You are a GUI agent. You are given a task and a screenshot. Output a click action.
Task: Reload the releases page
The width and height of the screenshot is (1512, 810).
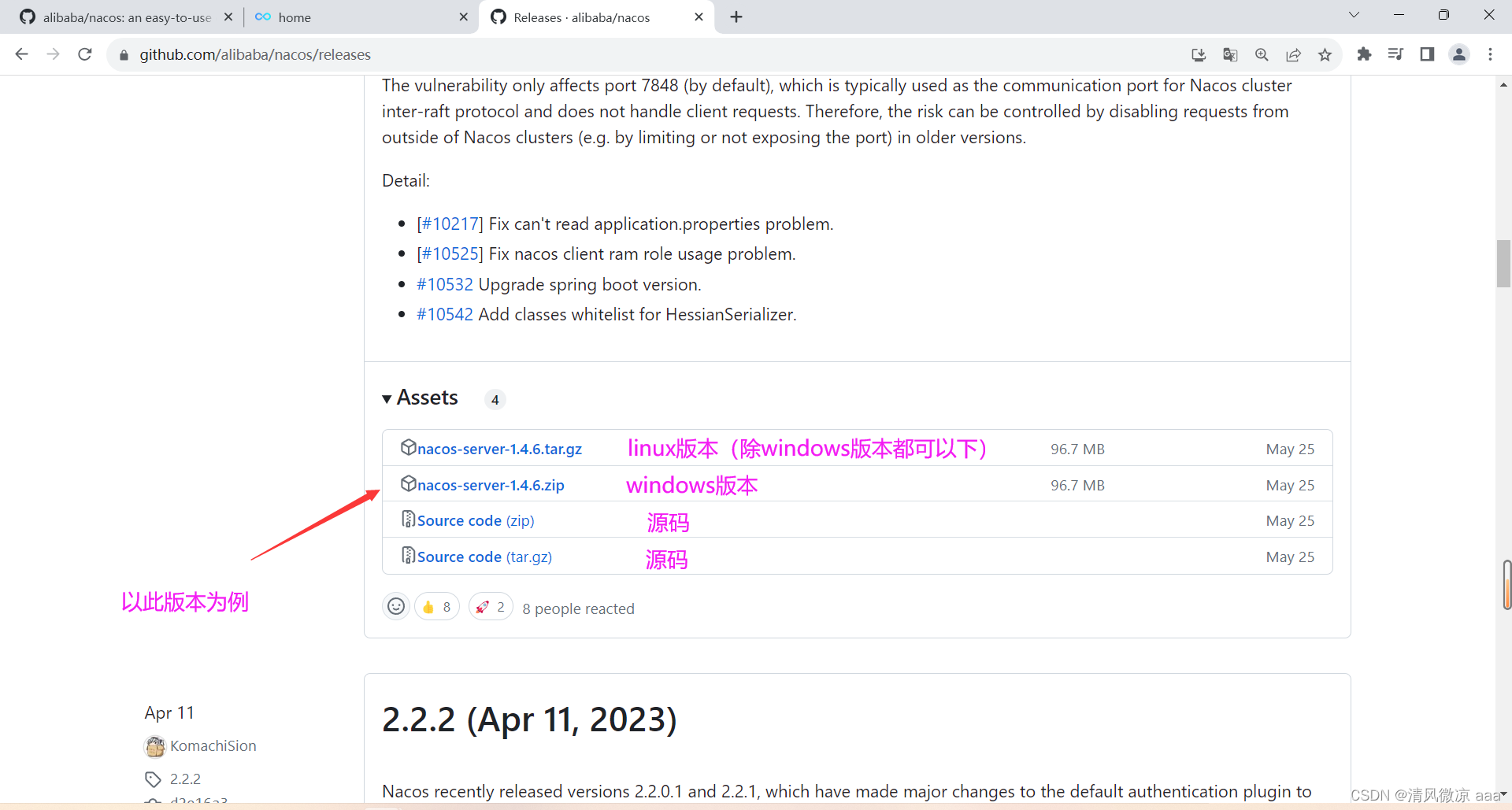(x=85, y=54)
